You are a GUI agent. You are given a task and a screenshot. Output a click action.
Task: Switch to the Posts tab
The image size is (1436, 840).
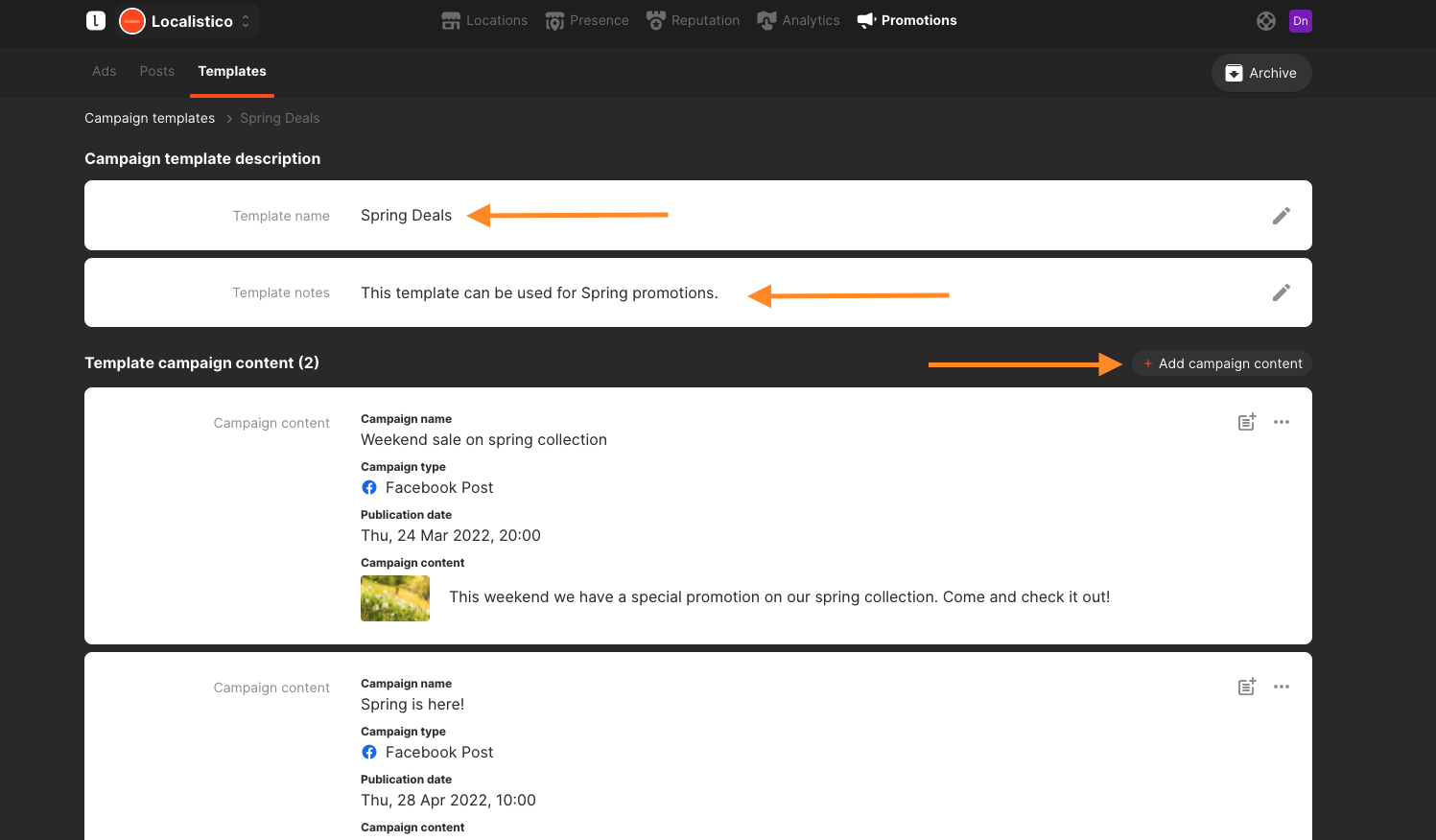(157, 71)
